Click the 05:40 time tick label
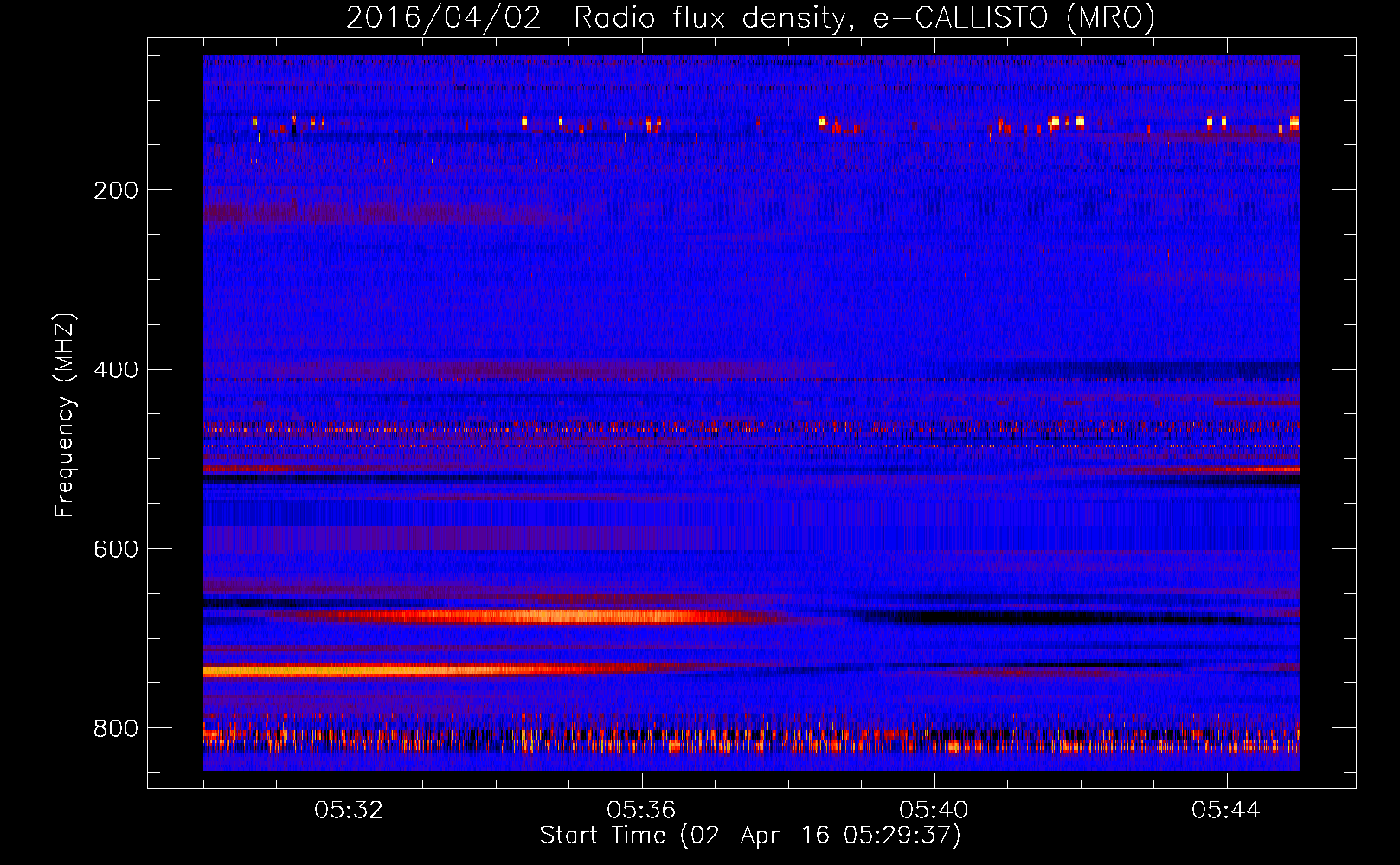 click(x=934, y=811)
